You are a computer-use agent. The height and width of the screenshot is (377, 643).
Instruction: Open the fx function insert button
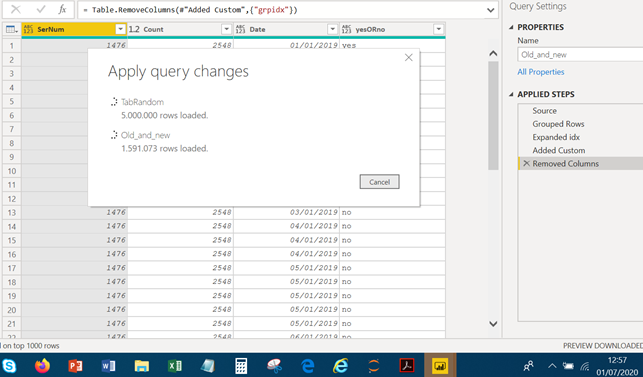(62, 9)
